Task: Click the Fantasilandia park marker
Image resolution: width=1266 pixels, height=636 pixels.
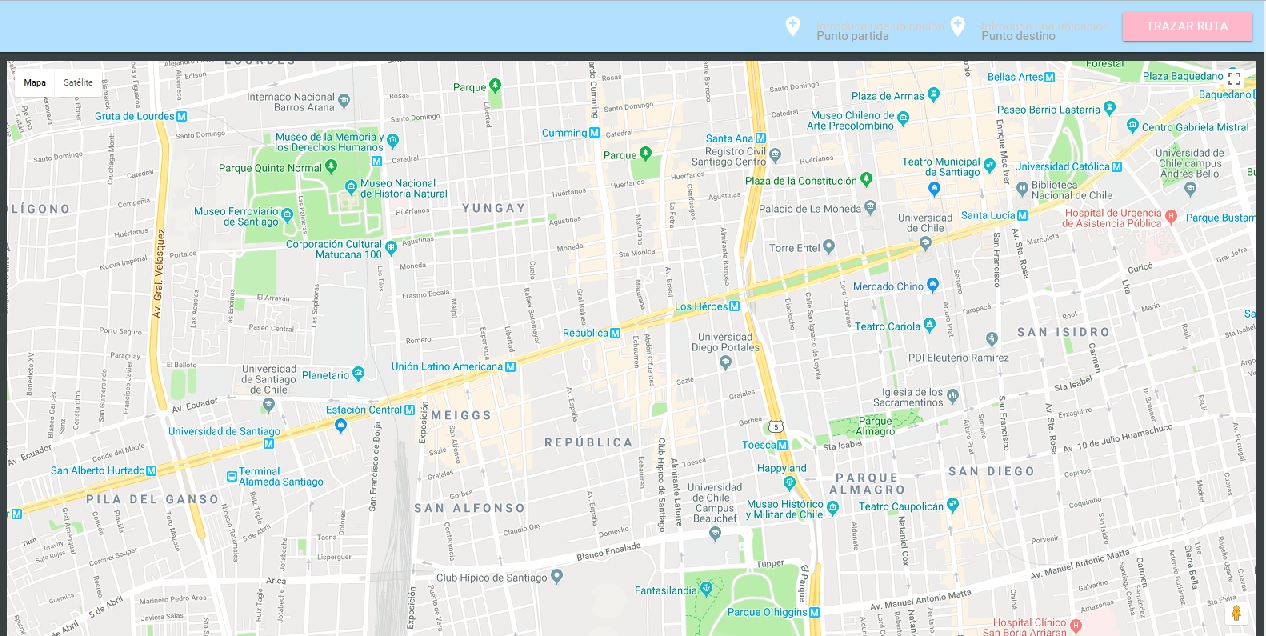Action: click(706, 590)
